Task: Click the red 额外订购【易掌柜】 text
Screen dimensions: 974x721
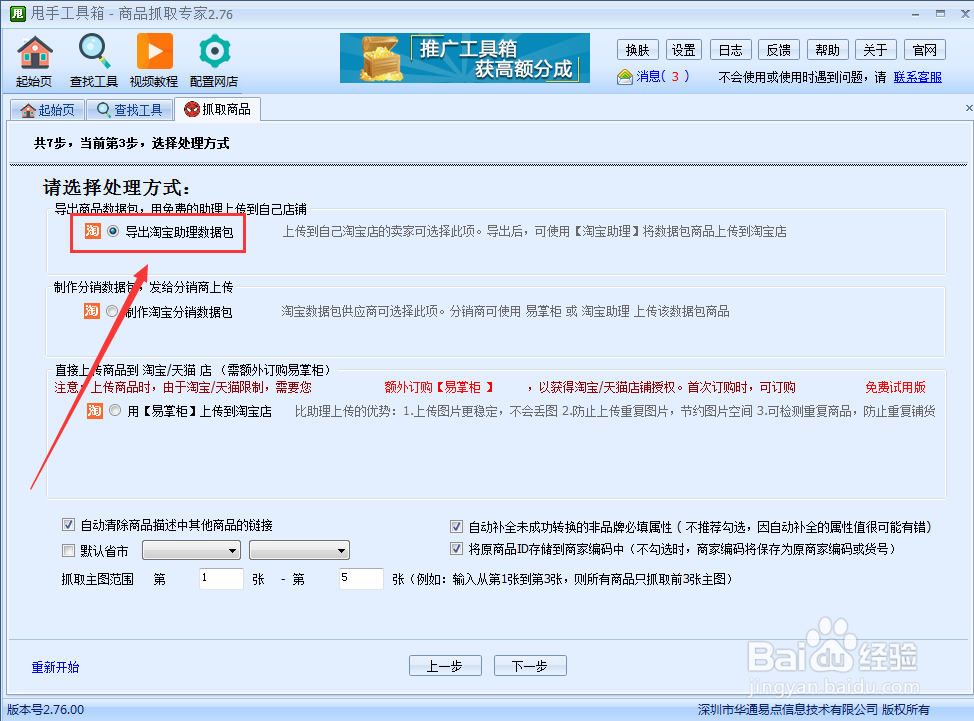Action: click(438, 388)
